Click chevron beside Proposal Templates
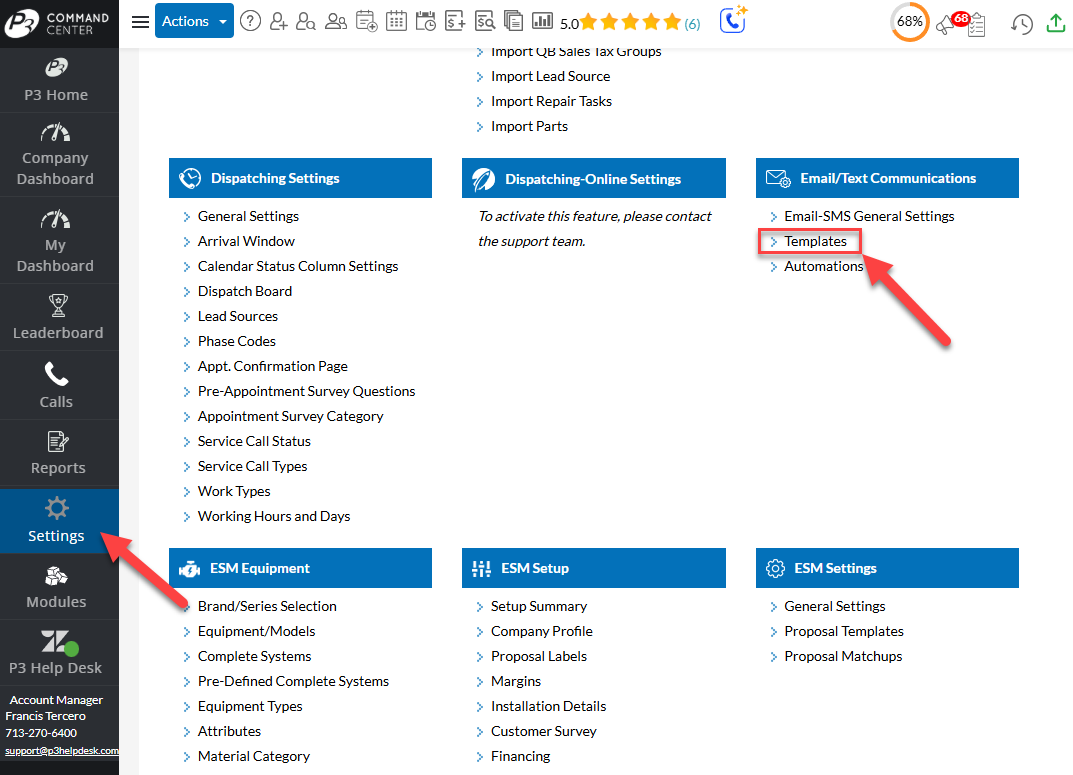1073x775 pixels. click(x=773, y=632)
